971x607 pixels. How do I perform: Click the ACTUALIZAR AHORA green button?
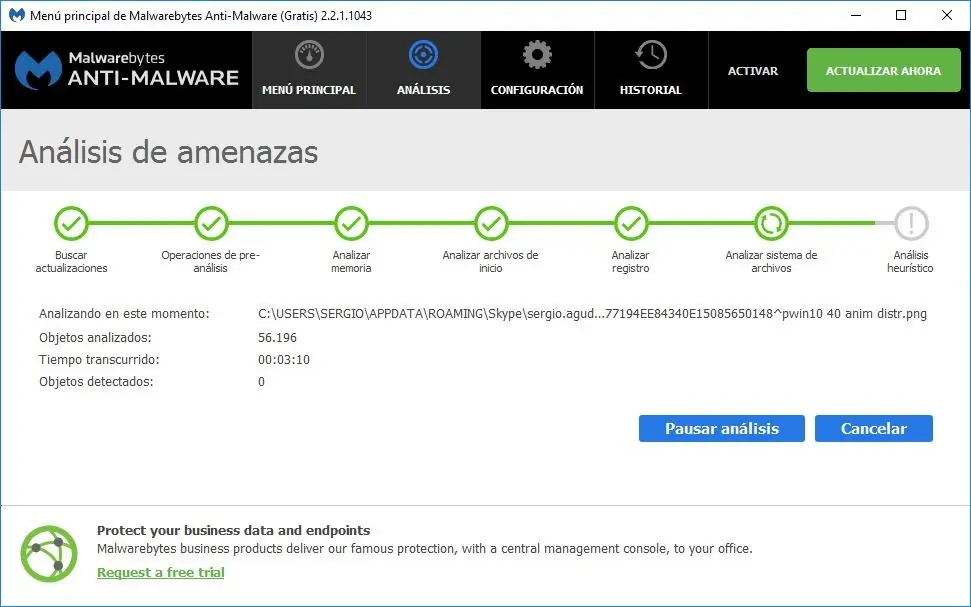[x=883, y=70]
